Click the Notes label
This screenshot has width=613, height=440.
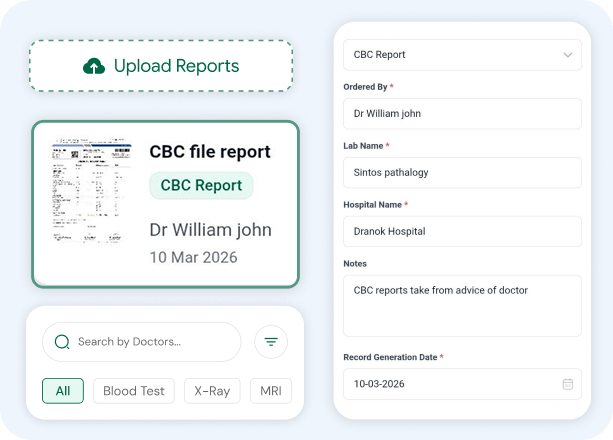click(355, 264)
